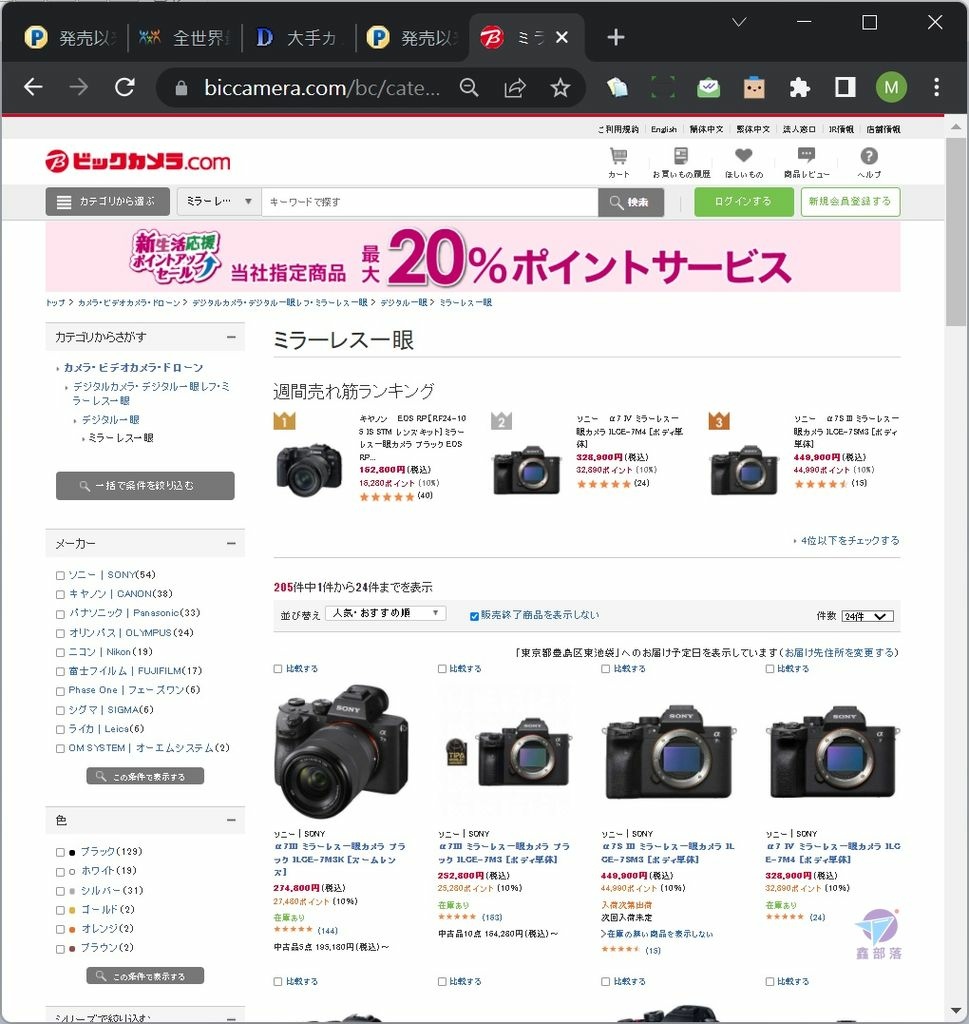Open お買いもの履歴 purchase history icon

pos(681,162)
